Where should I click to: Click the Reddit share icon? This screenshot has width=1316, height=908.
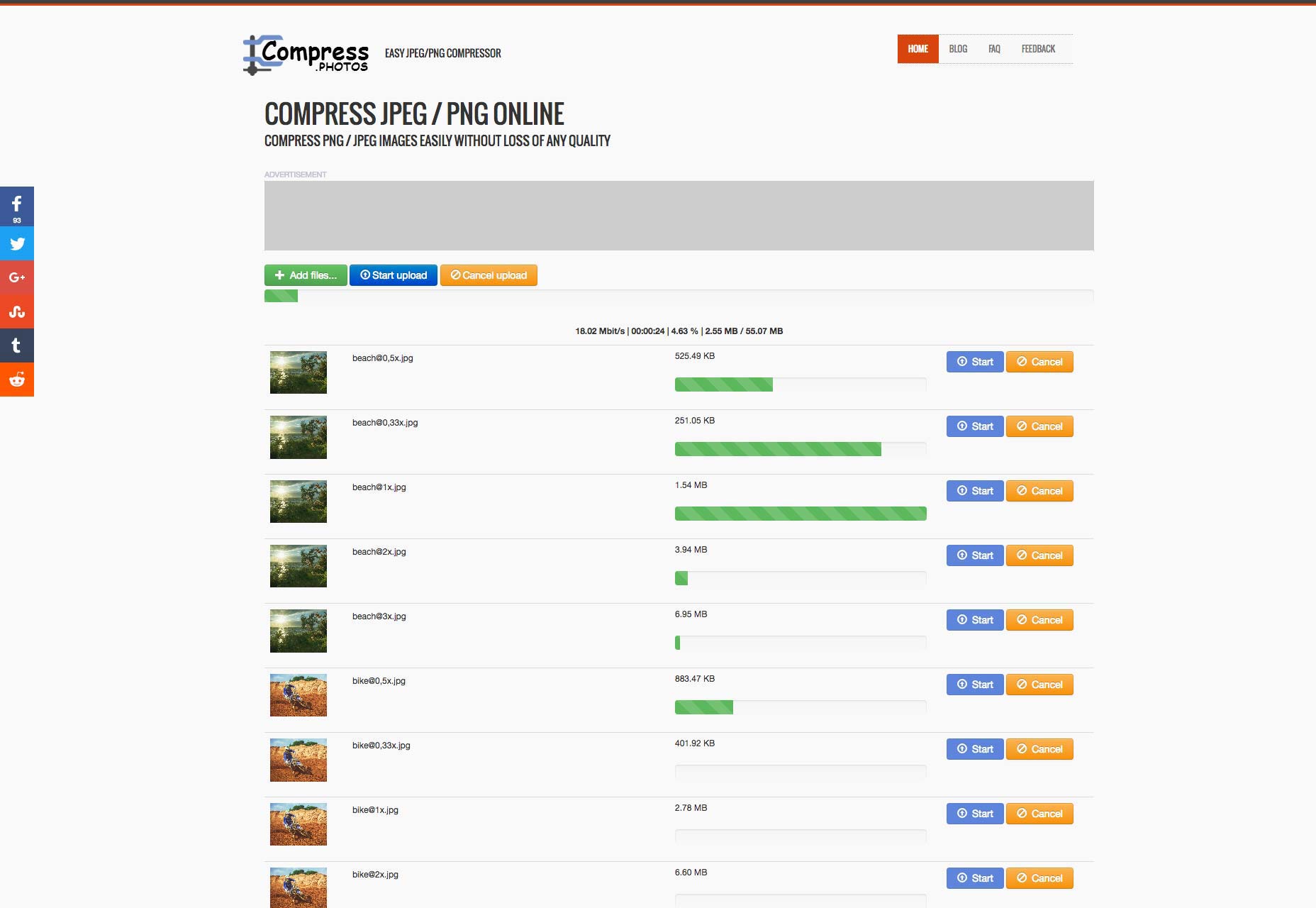point(17,380)
